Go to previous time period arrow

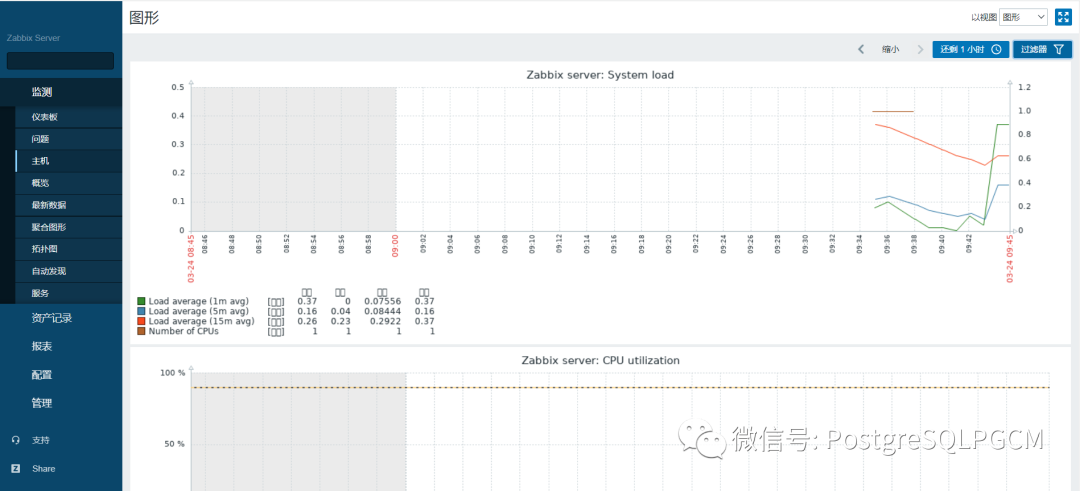[861, 50]
